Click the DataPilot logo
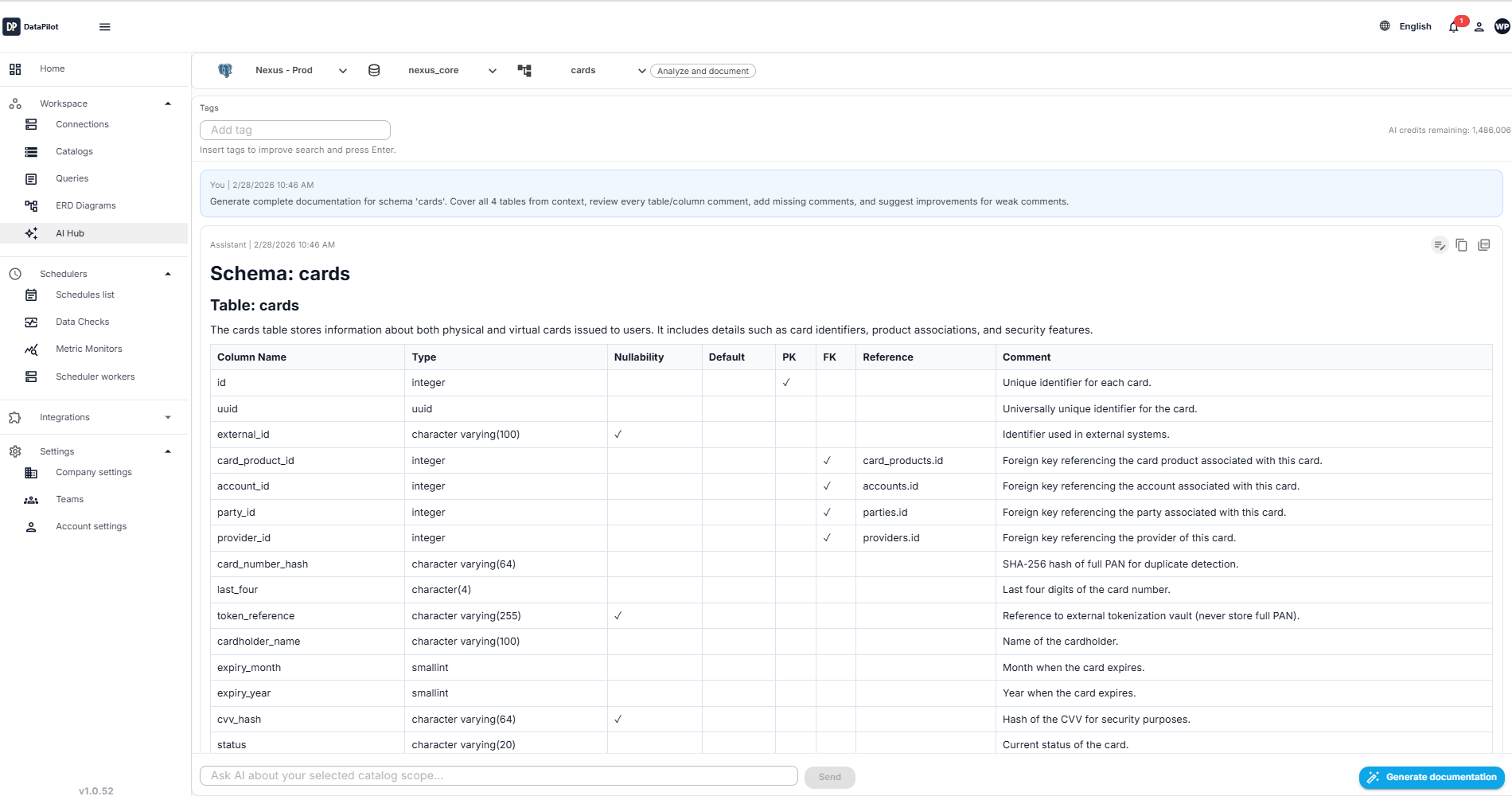This screenshot has height=796, width=1512. click(x=33, y=26)
